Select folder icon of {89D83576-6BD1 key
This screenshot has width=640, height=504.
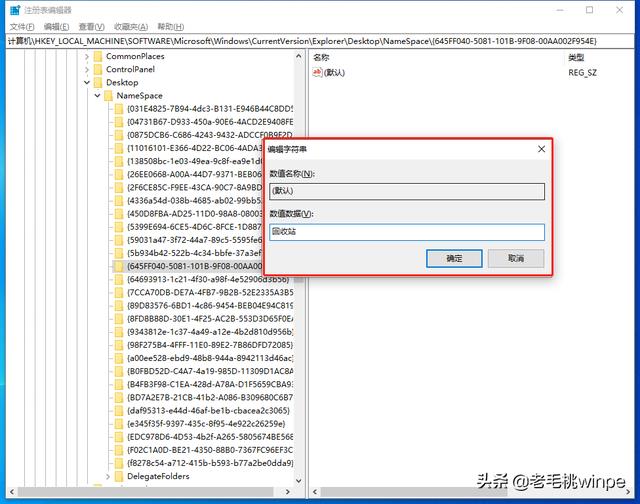119,305
